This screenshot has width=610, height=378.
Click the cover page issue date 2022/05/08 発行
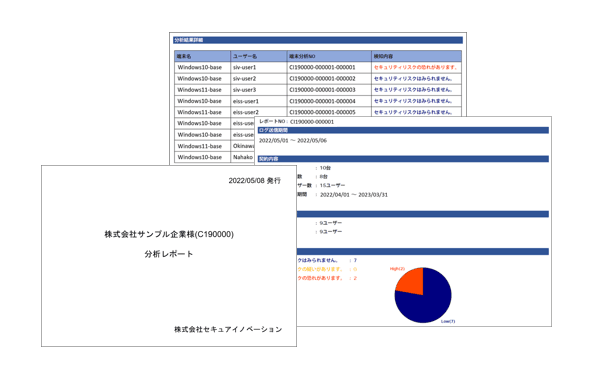pyautogui.click(x=254, y=180)
